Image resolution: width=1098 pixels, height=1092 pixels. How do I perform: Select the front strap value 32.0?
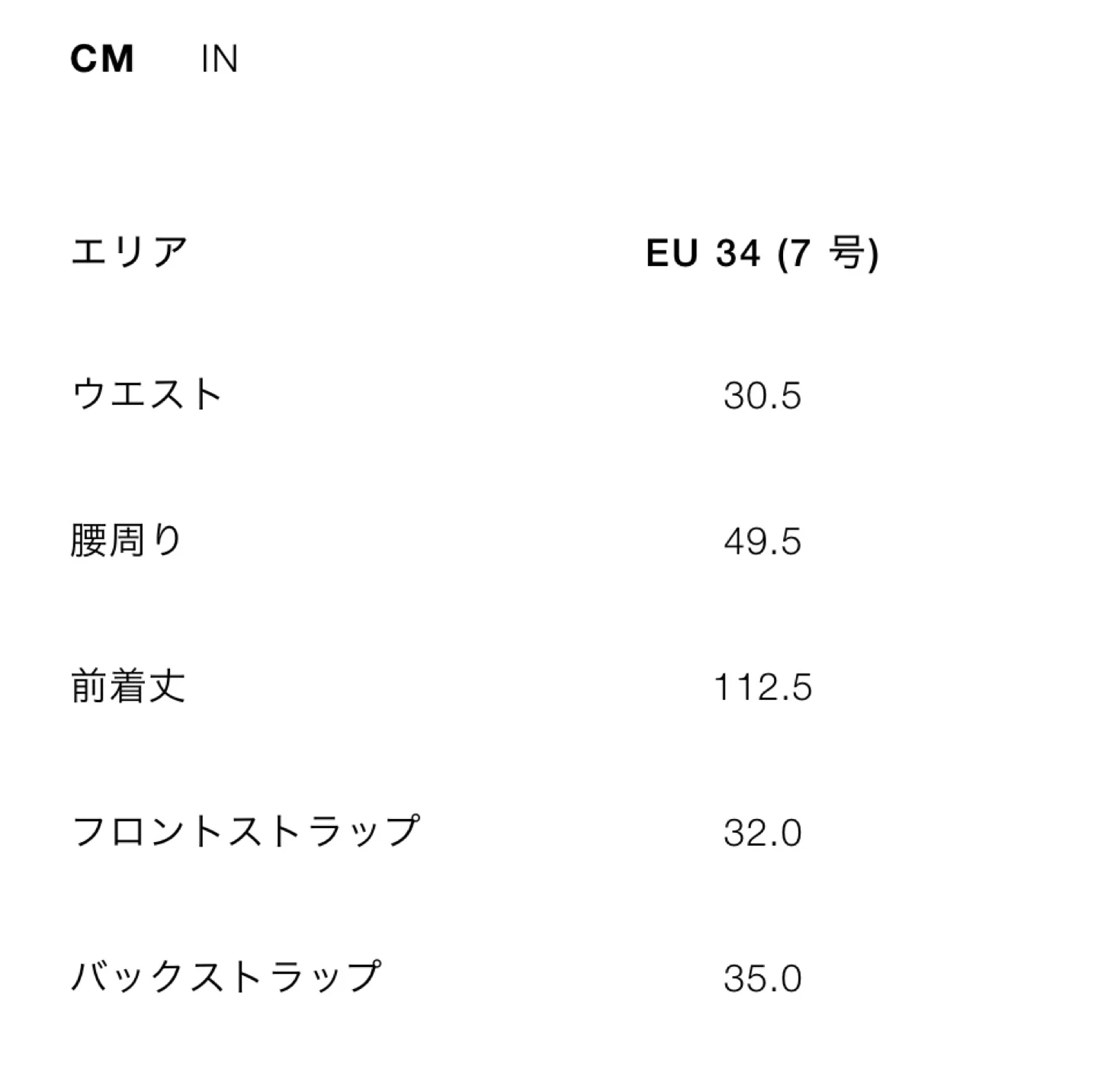762,832
